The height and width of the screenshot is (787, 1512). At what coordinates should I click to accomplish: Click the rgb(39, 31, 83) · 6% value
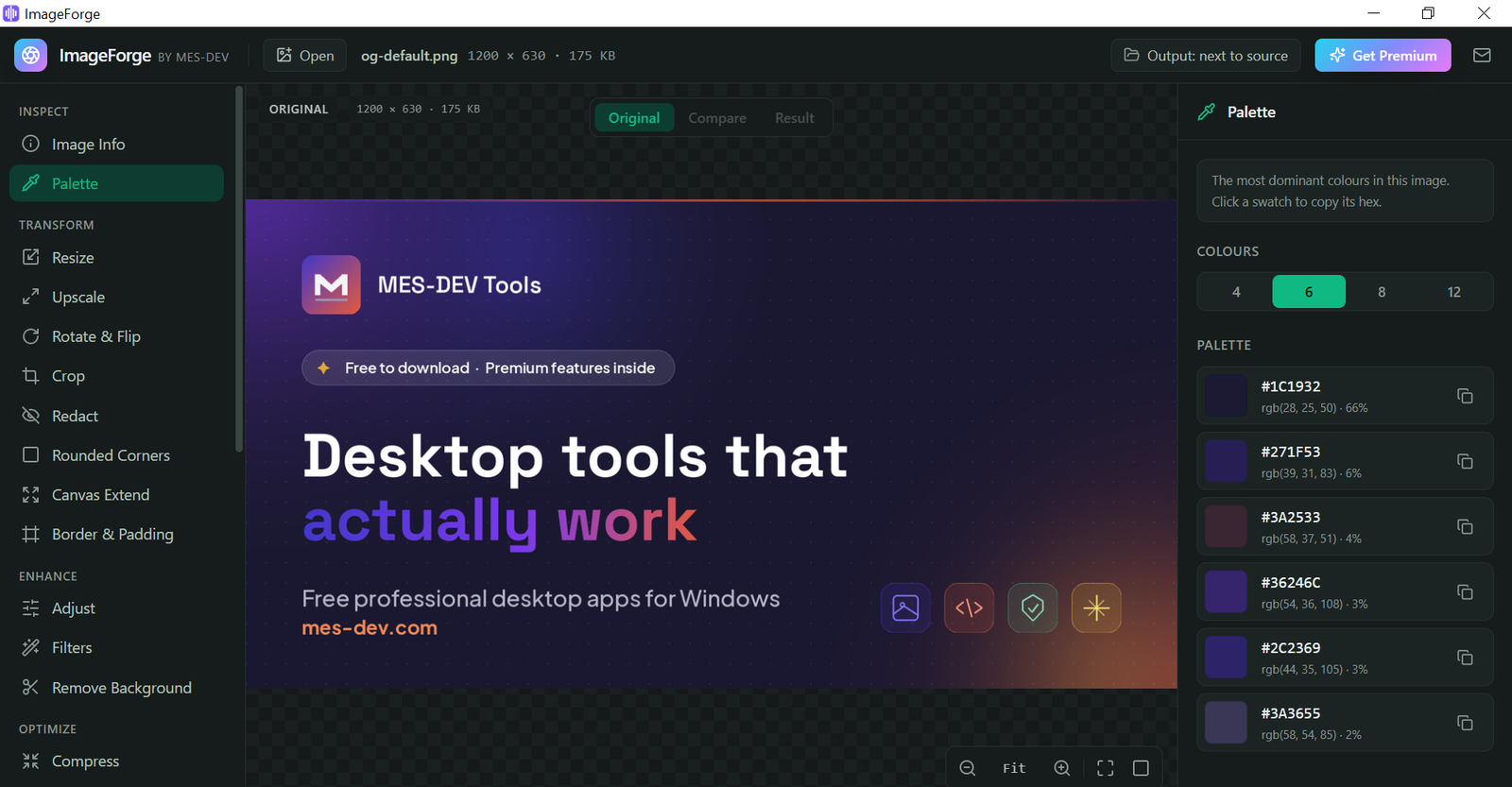[1312, 473]
